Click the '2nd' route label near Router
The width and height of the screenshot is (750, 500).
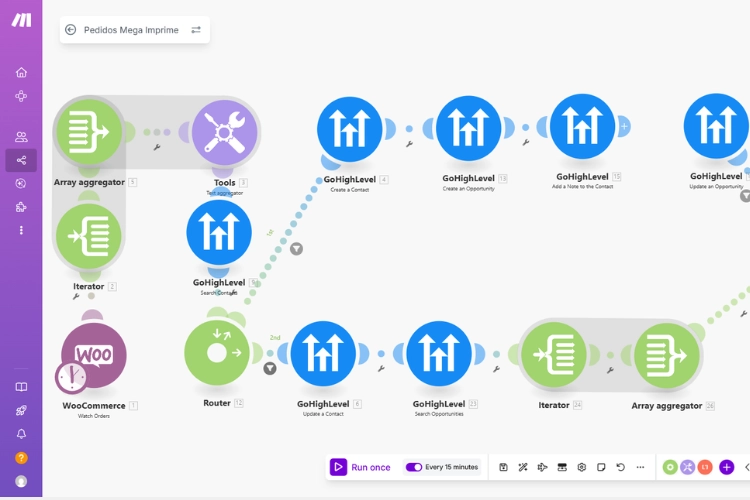pos(275,337)
